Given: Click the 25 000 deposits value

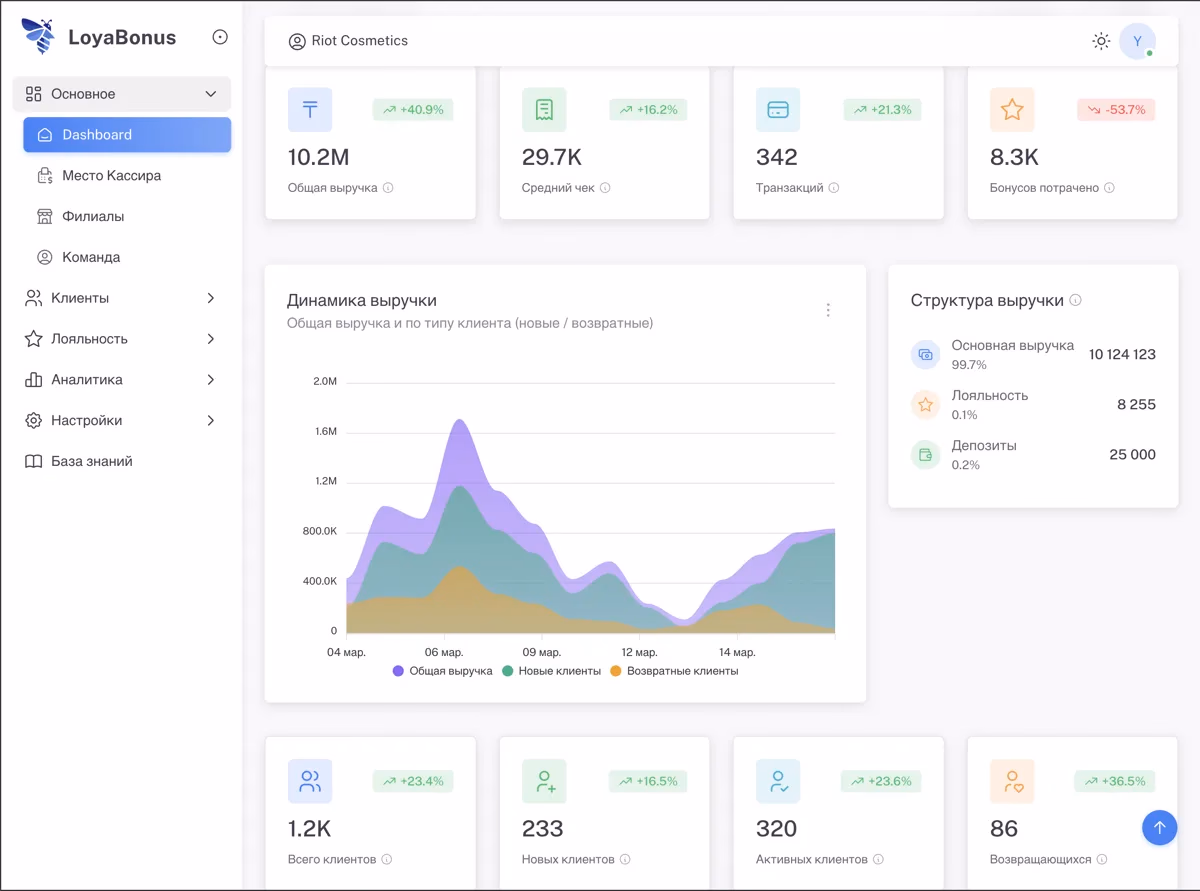Looking at the screenshot, I should 1132,454.
